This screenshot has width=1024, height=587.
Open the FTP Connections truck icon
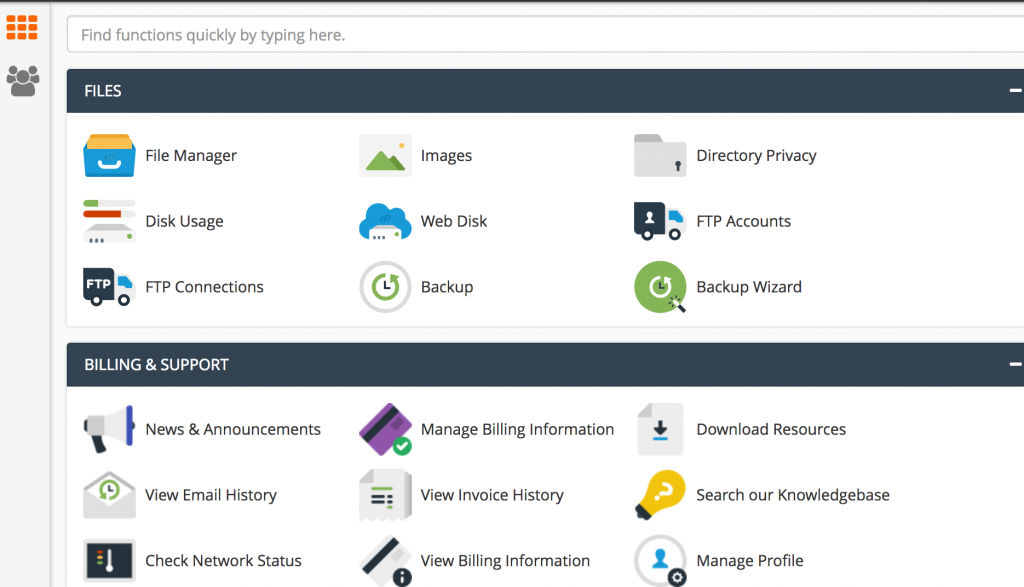[x=109, y=287]
